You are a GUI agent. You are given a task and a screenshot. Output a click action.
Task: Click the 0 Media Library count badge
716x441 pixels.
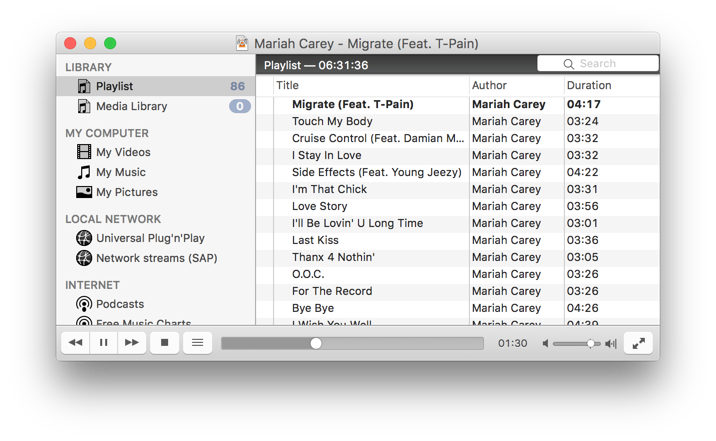[240, 106]
